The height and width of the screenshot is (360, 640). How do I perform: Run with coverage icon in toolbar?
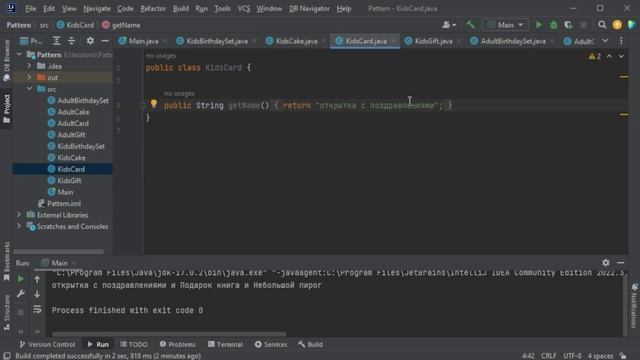click(x=568, y=25)
